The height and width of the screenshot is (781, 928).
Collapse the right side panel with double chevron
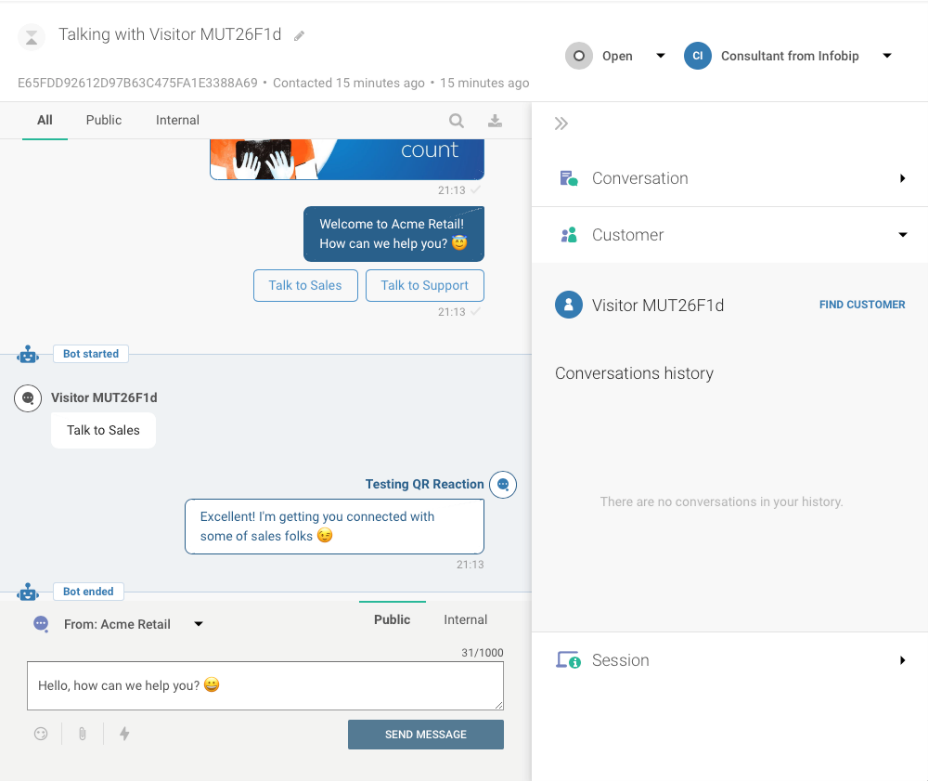click(561, 124)
